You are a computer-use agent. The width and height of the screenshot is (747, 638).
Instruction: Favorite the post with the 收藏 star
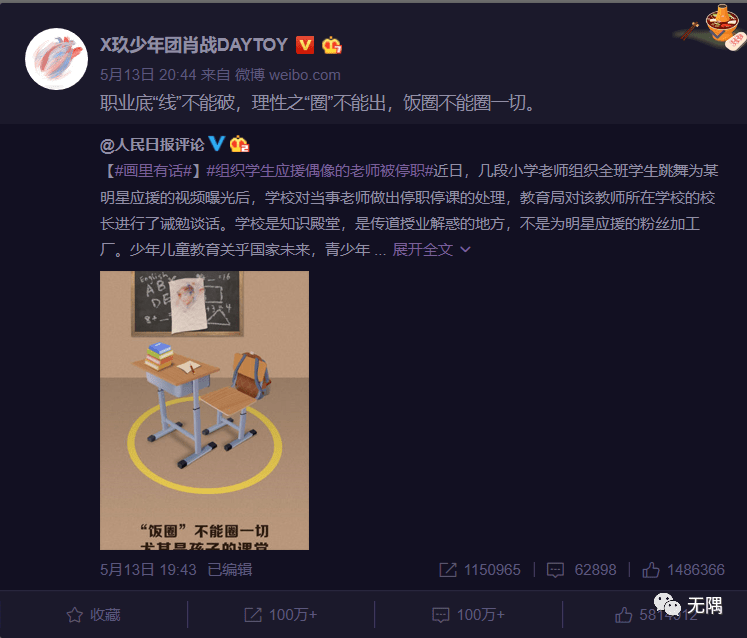click(93, 615)
